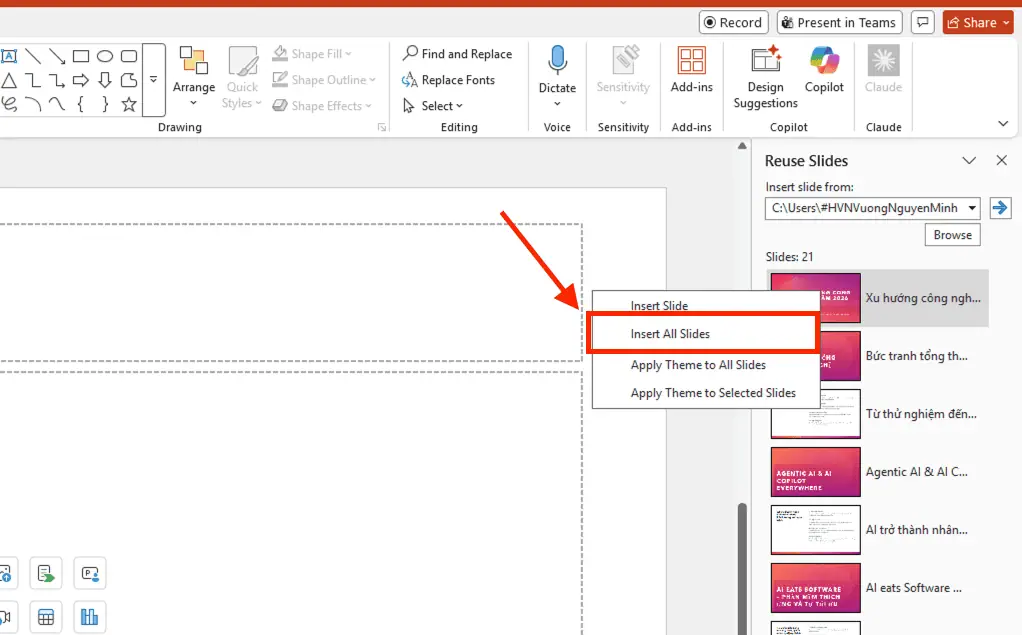
Task: Click the go arrow next to path
Action: [1000, 208]
